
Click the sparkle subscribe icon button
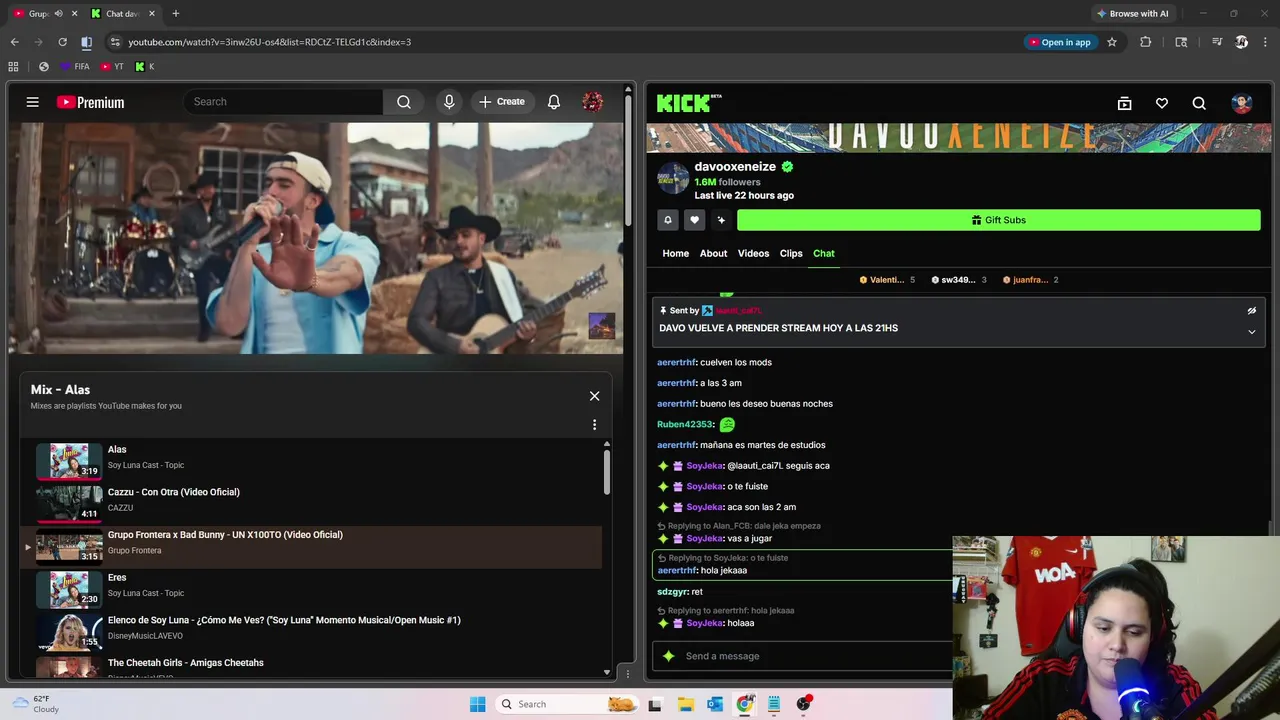pyautogui.click(x=721, y=220)
